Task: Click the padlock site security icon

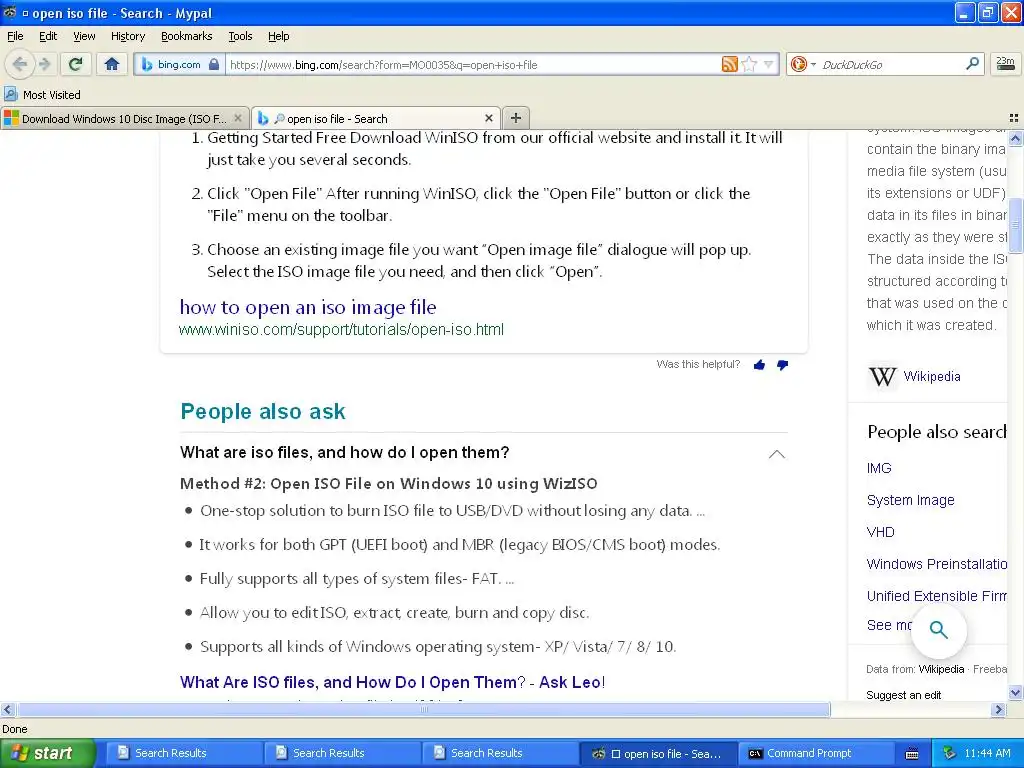Action: 214,64
